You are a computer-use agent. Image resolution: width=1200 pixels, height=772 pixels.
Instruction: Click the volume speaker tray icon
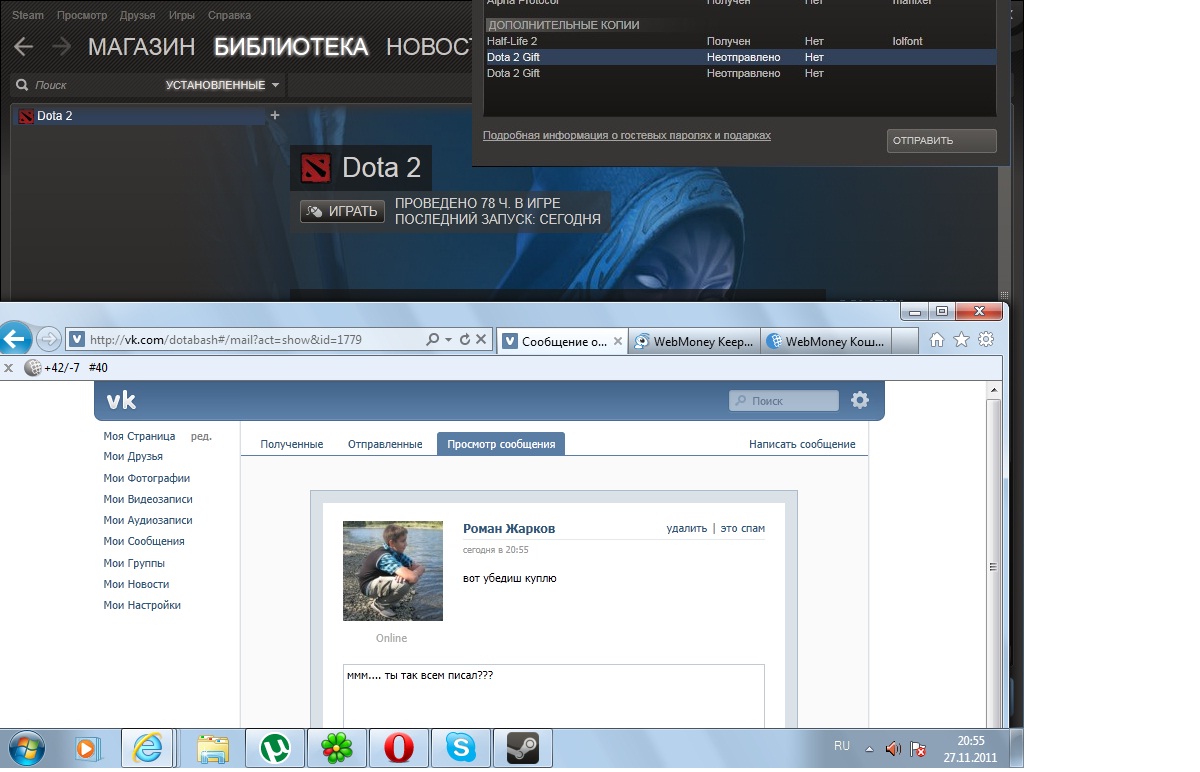tap(893, 748)
